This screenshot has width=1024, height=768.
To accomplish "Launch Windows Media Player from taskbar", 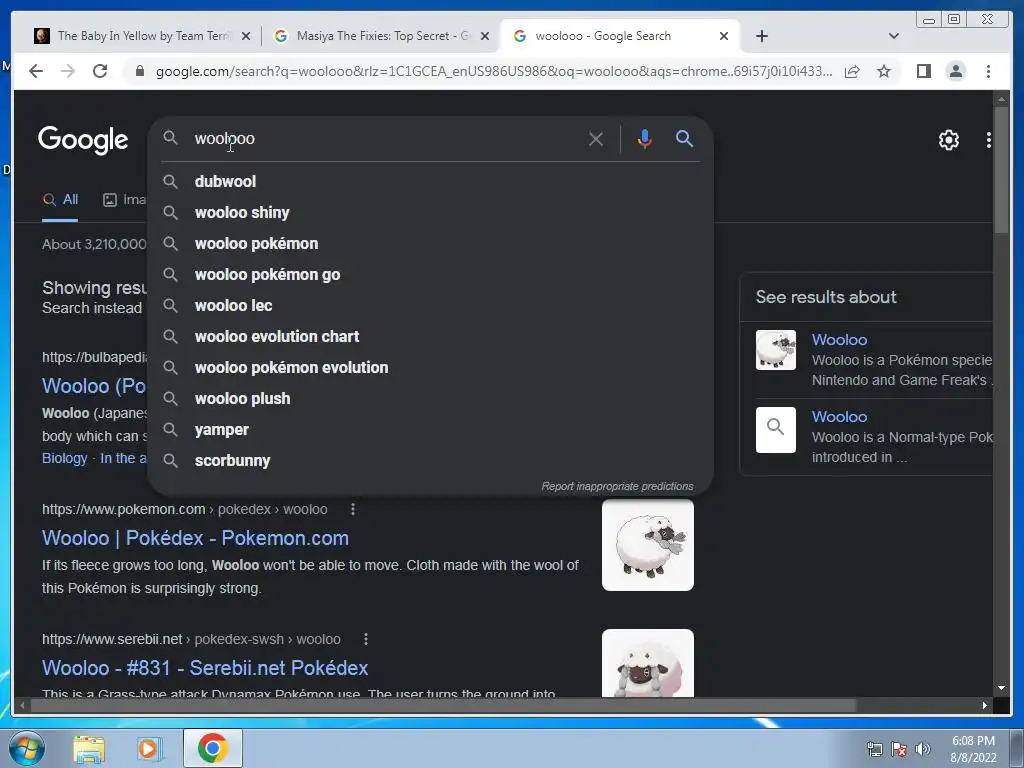I will click(150, 749).
